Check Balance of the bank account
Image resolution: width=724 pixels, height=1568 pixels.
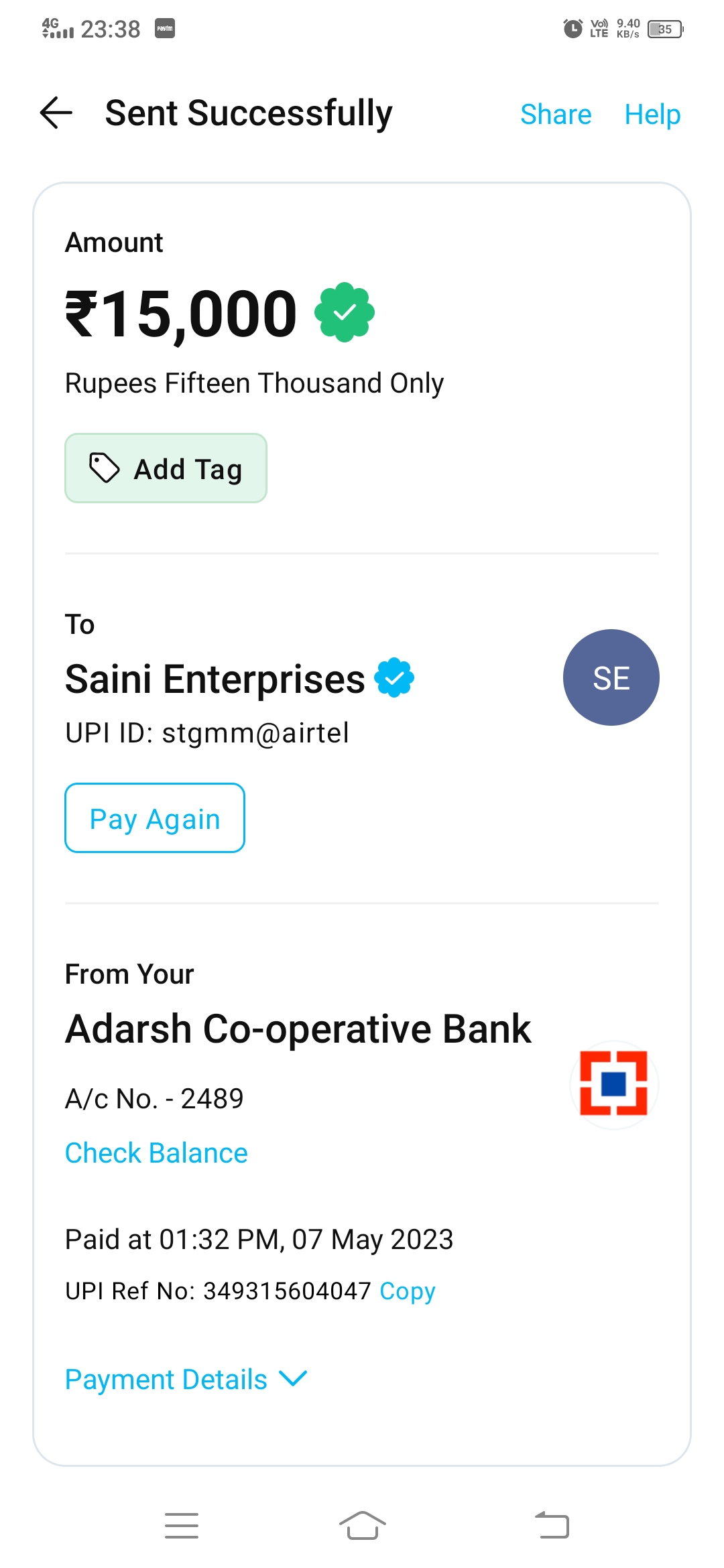pos(156,1153)
